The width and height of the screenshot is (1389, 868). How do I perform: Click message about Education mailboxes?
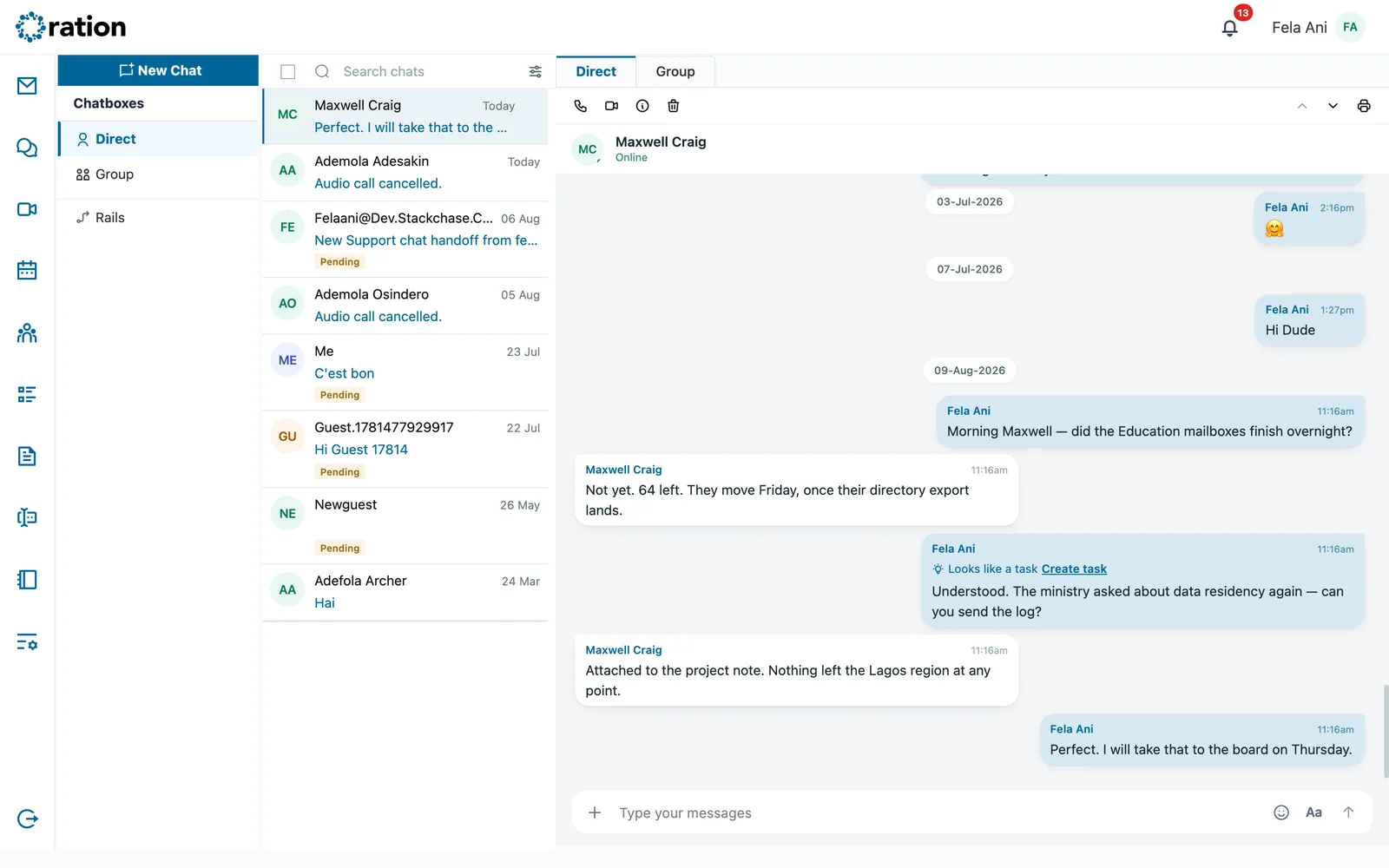coord(1150,422)
